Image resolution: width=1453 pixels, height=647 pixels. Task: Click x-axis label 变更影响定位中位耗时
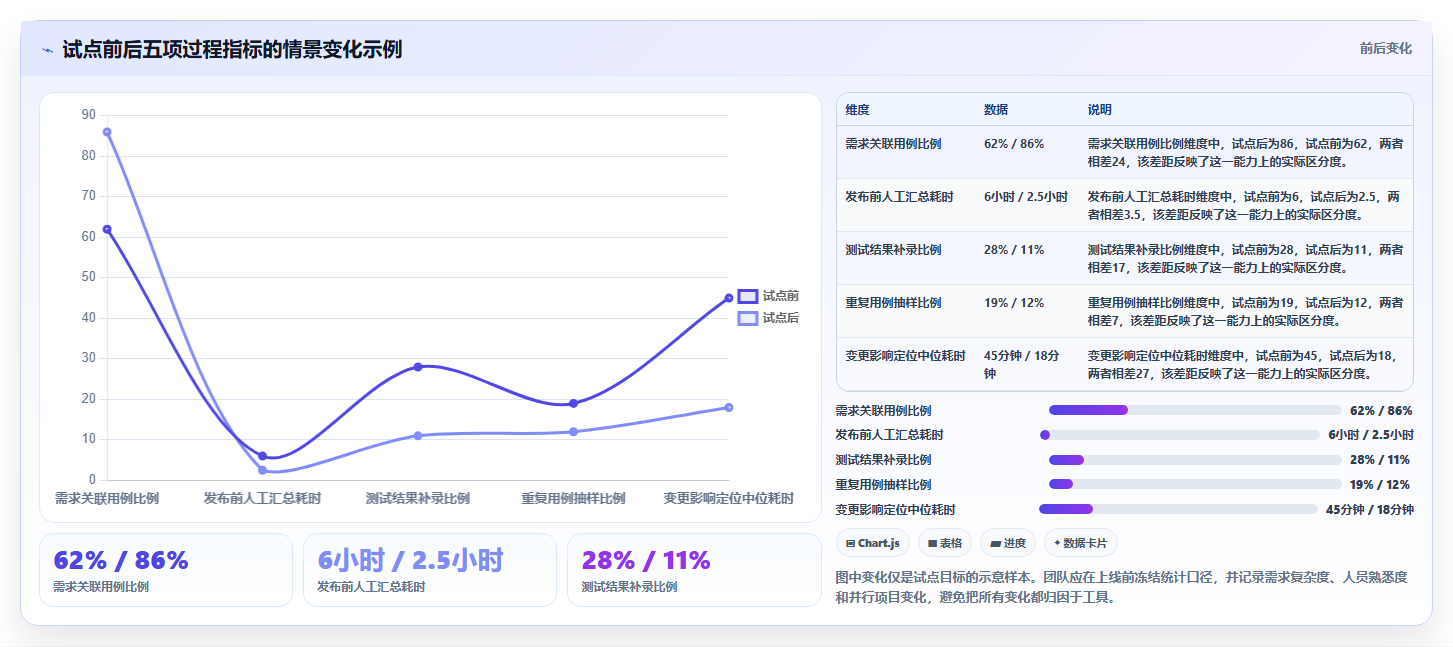click(x=729, y=498)
